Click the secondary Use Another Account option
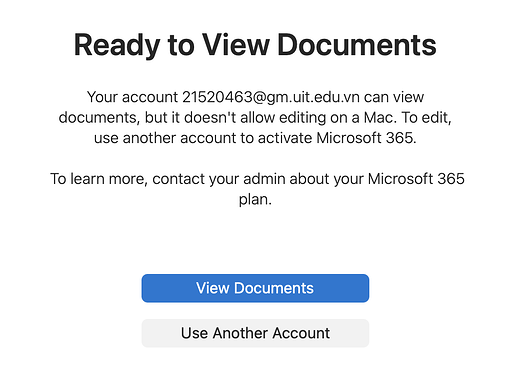 255,333
